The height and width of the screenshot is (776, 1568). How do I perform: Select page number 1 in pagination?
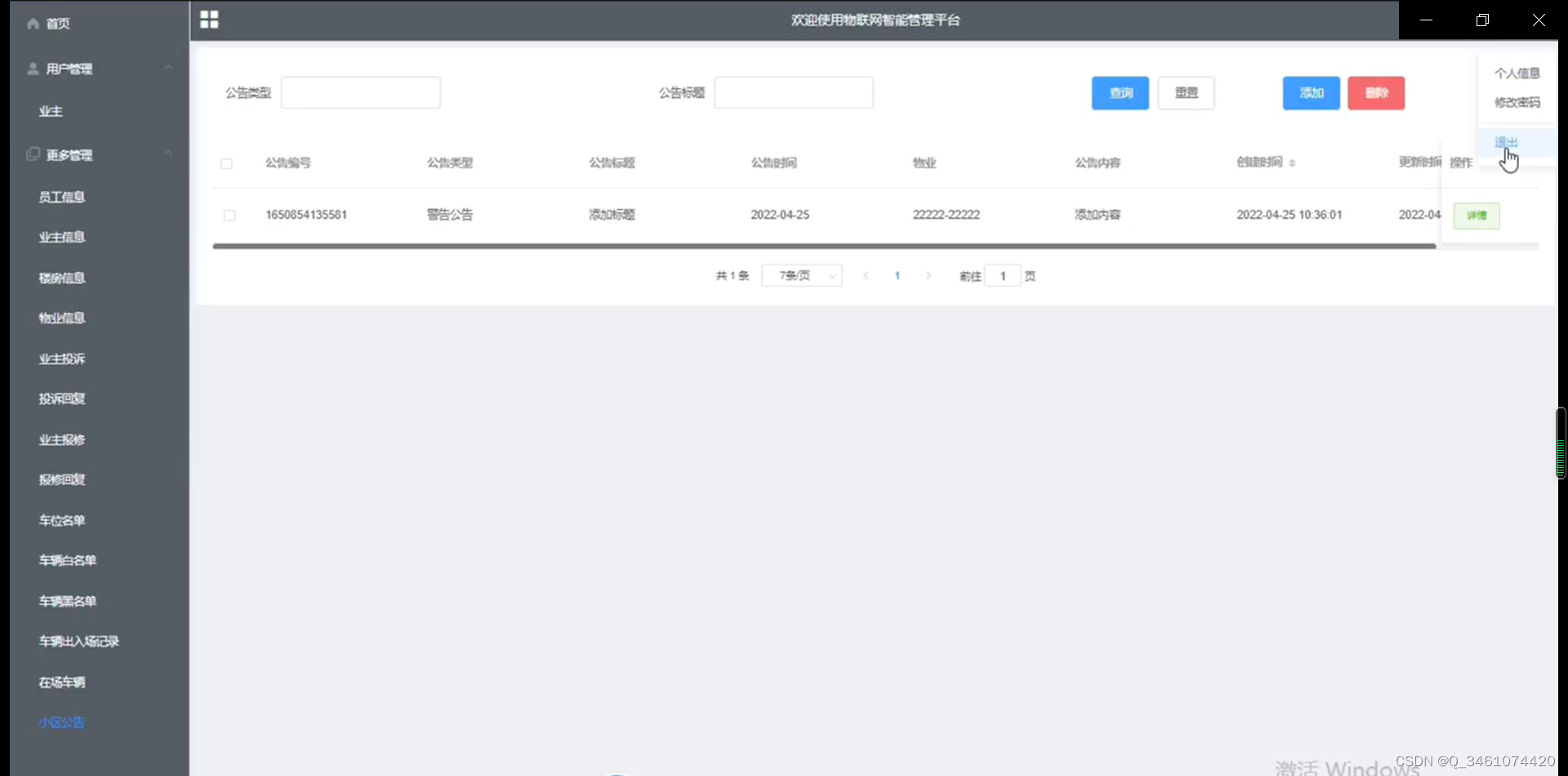pos(898,276)
